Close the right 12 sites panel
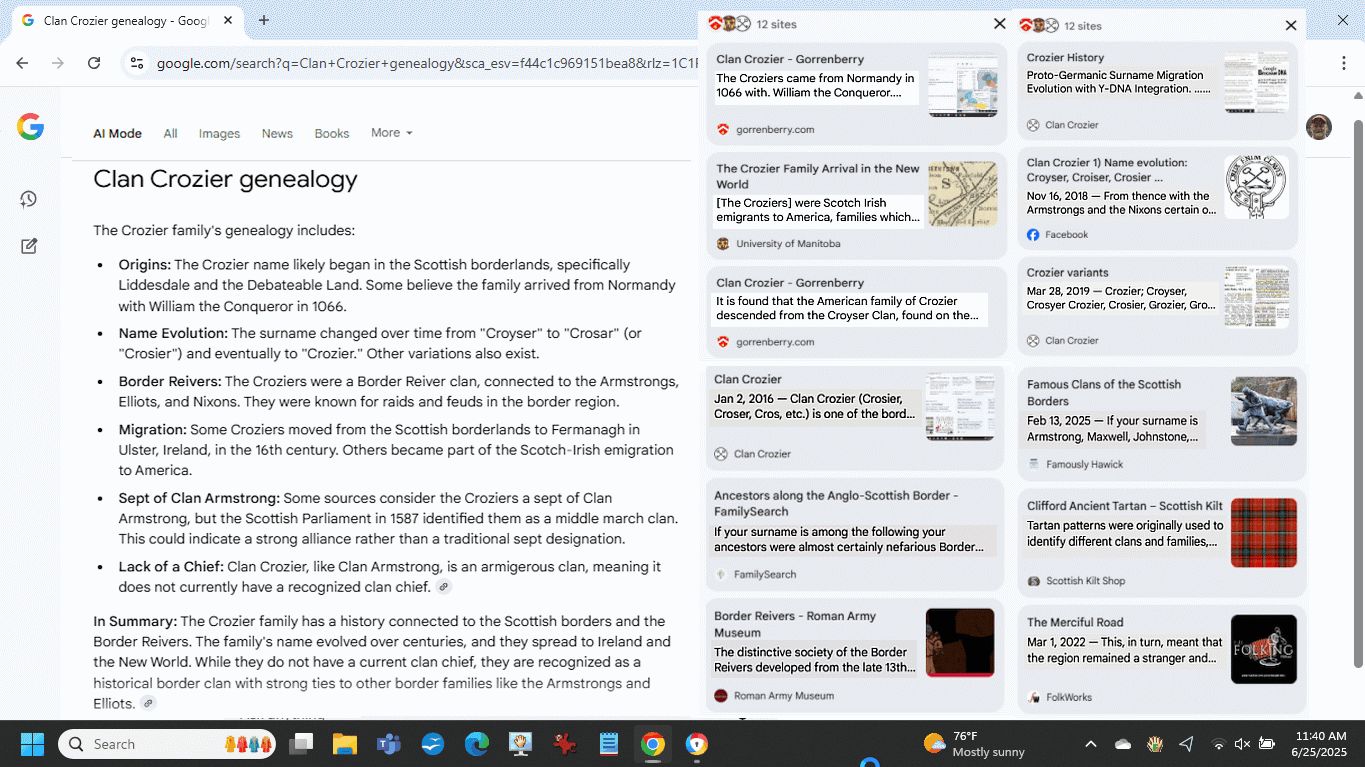Image resolution: width=1365 pixels, height=767 pixels. tap(1291, 25)
